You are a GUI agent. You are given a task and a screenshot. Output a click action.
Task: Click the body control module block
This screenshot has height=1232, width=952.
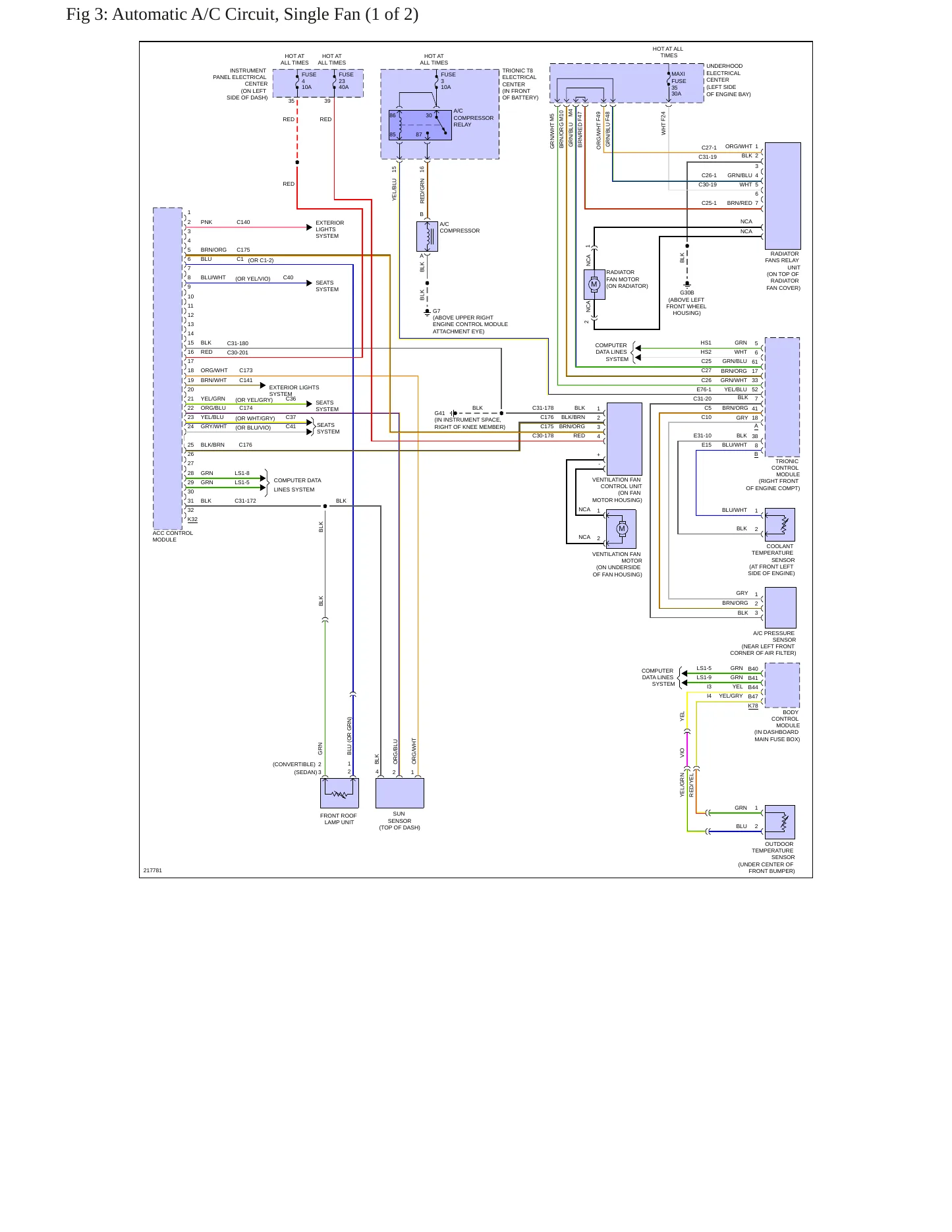(x=782, y=685)
